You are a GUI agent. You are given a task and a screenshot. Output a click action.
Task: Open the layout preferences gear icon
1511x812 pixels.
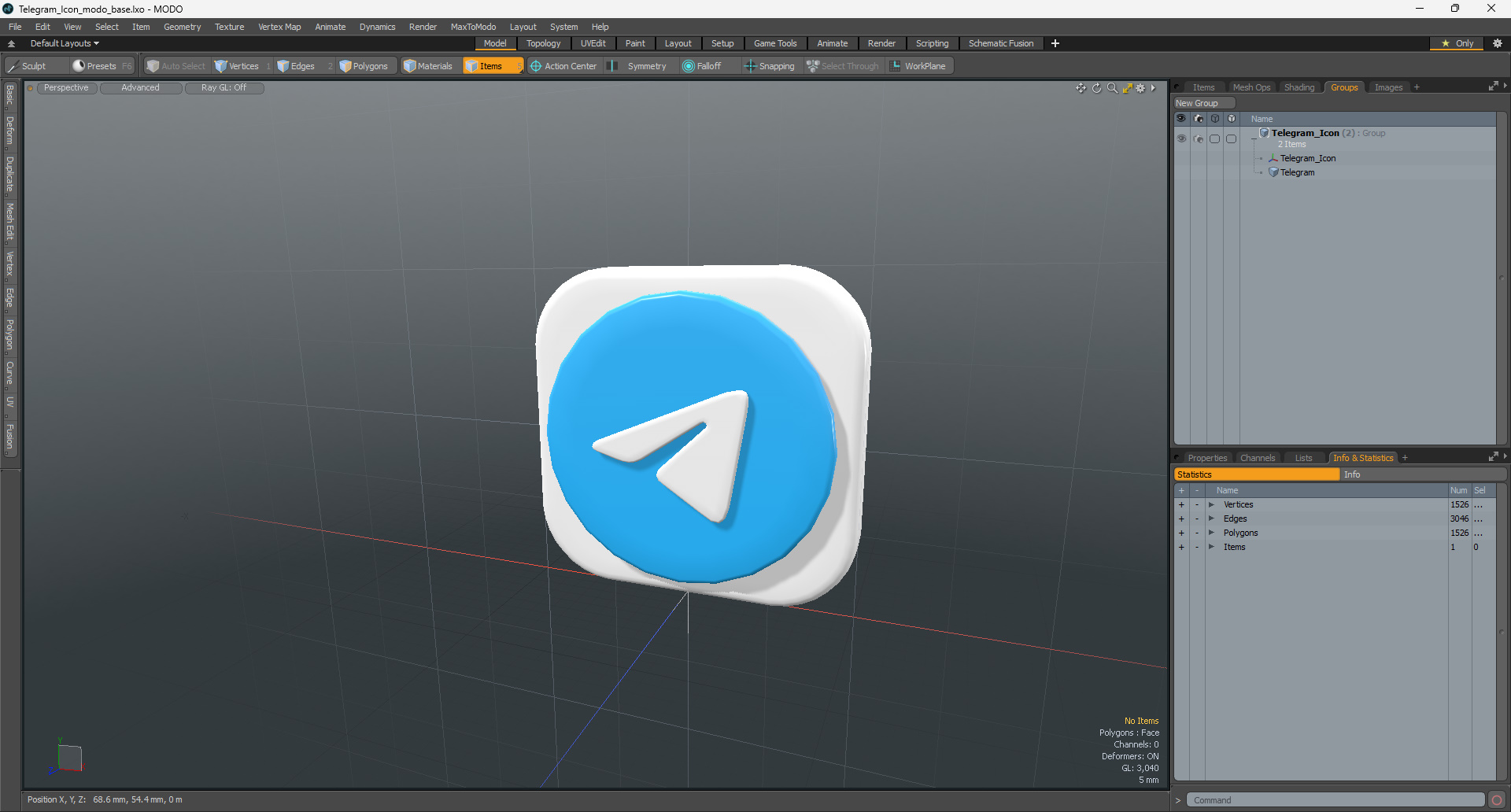(x=1498, y=43)
